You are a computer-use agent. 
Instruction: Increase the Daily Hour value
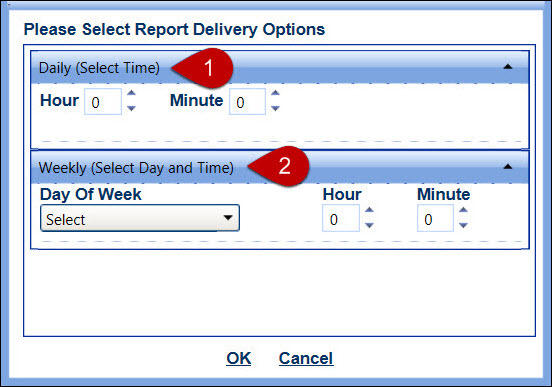coord(131,93)
